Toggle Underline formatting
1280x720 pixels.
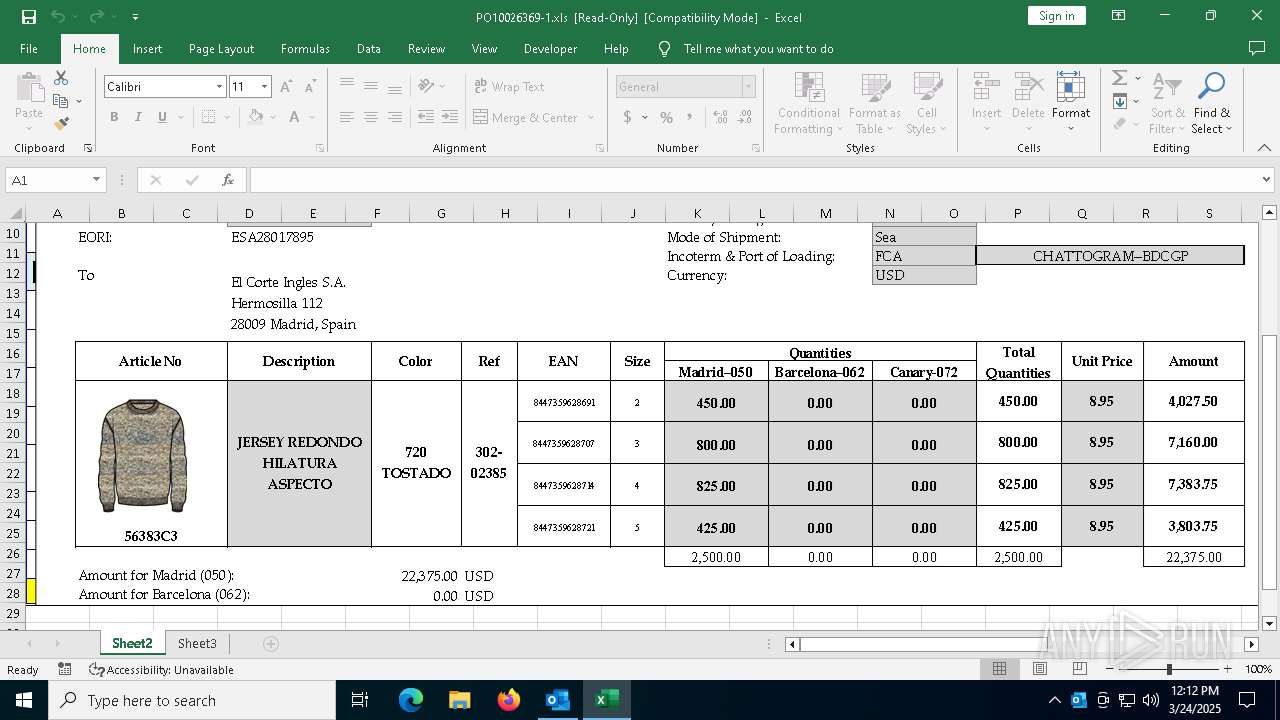(x=162, y=117)
